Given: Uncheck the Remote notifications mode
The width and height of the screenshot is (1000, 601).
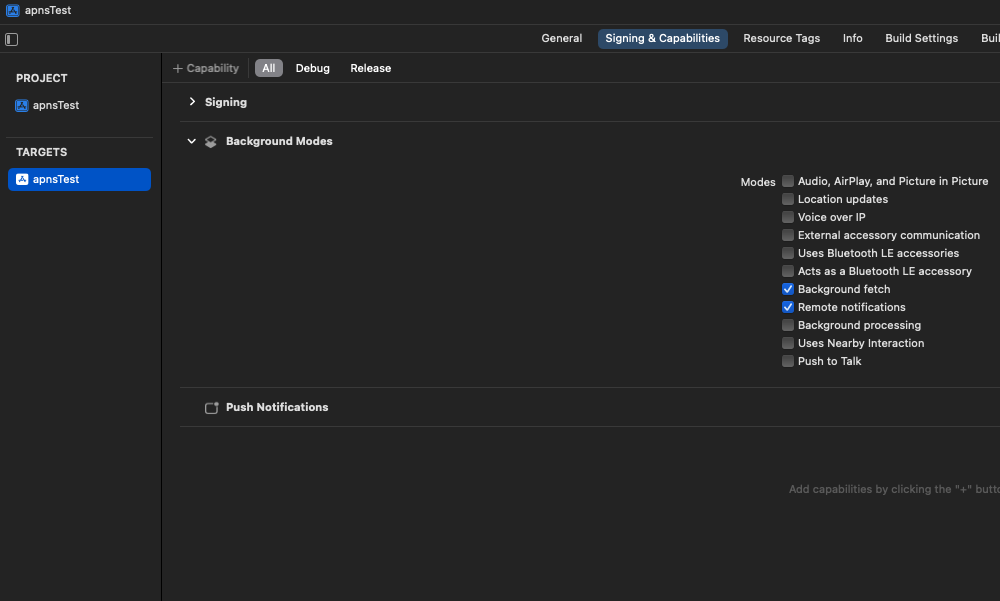Looking at the screenshot, I should pyautogui.click(x=788, y=307).
